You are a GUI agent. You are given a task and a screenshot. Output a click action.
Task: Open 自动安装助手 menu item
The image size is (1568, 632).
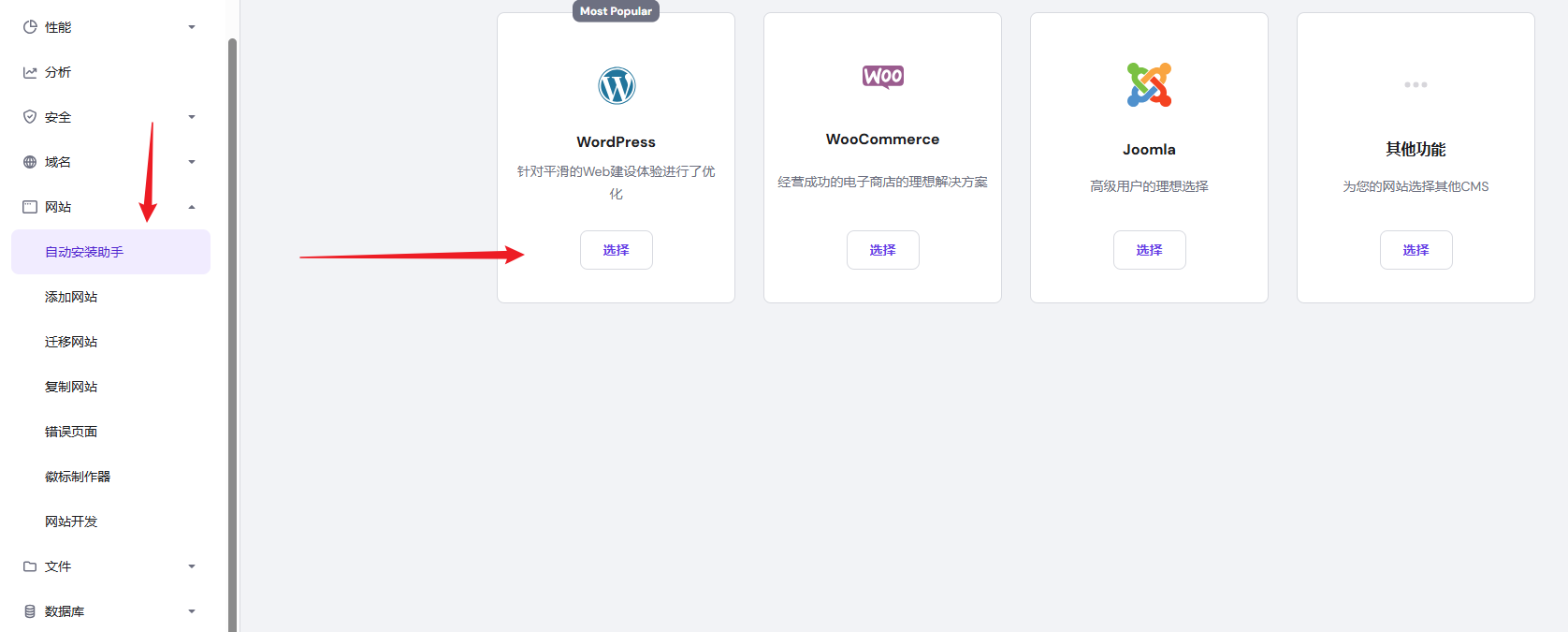[x=110, y=252]
